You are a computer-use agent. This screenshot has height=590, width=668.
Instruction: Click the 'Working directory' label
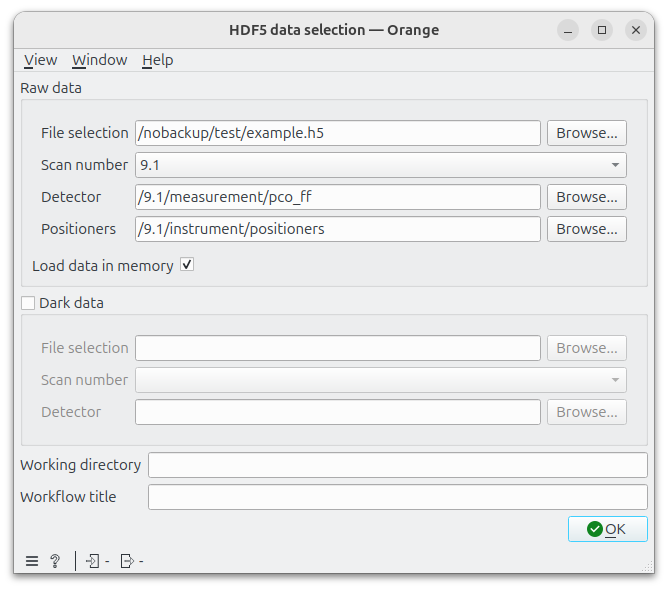click(x=81, y=465)
